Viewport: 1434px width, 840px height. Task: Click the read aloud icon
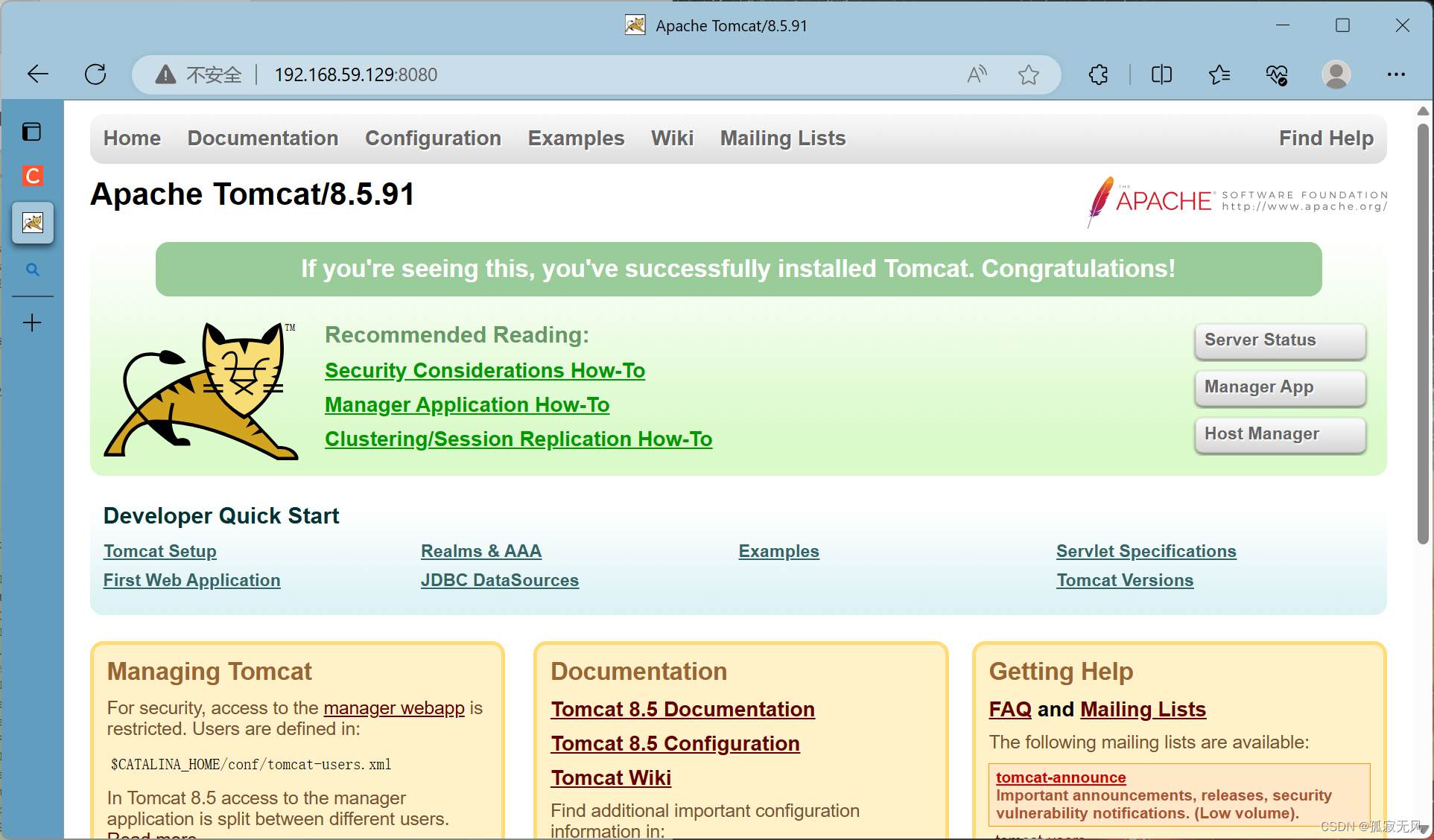(x=977, y=74)
